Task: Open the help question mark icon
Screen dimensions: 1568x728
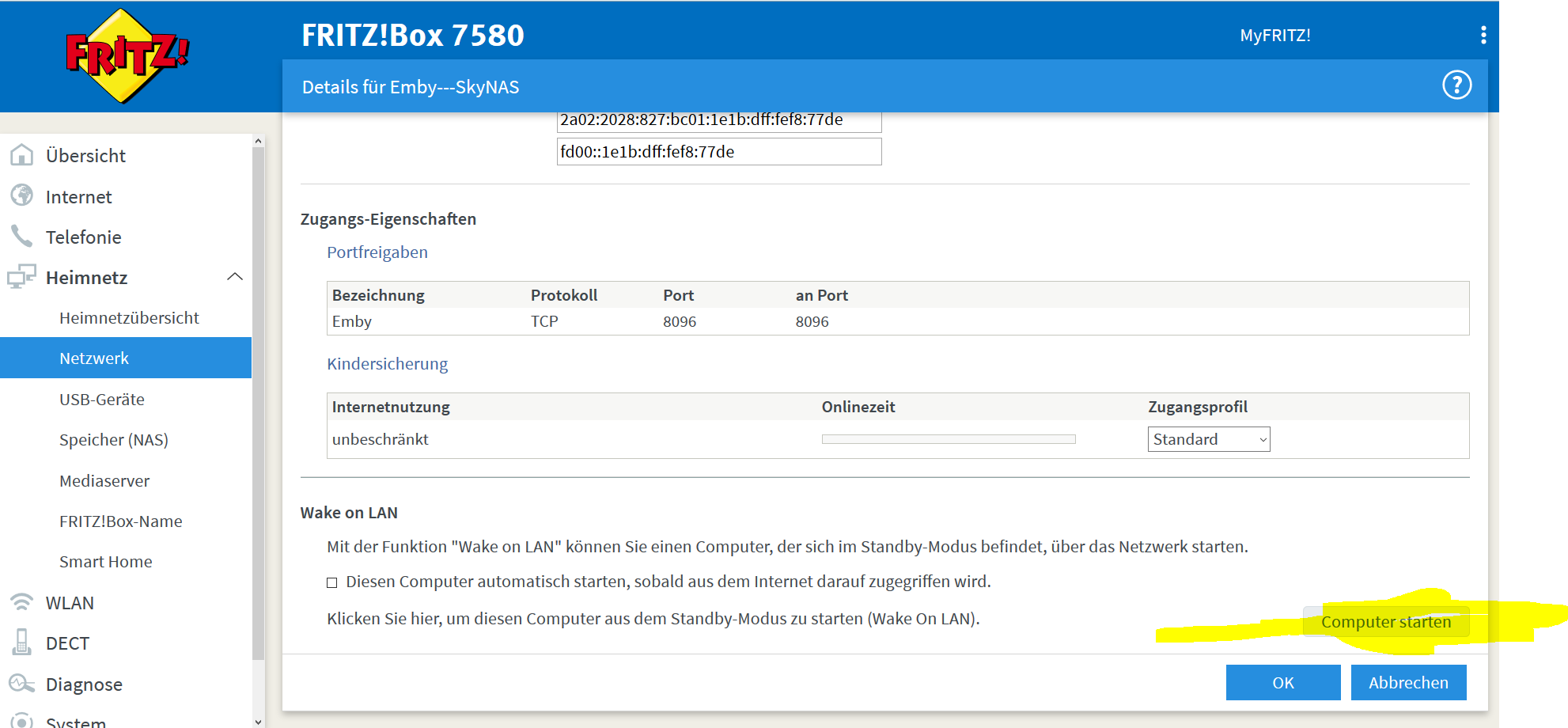Action: (x=1456, y=85)
